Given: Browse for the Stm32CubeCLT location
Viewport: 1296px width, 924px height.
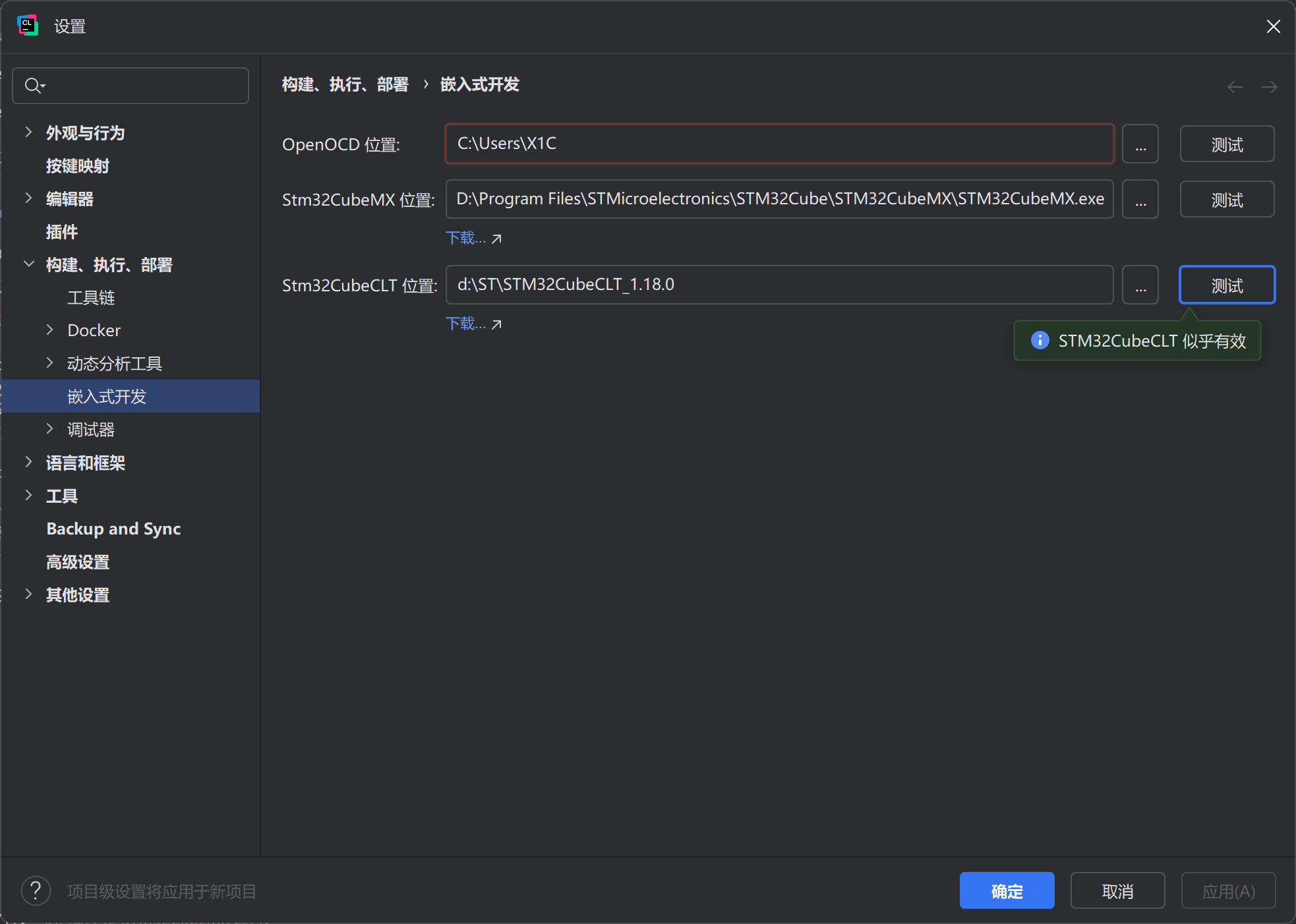Looking at the screenshot, I should click(x=1140, y=285).
